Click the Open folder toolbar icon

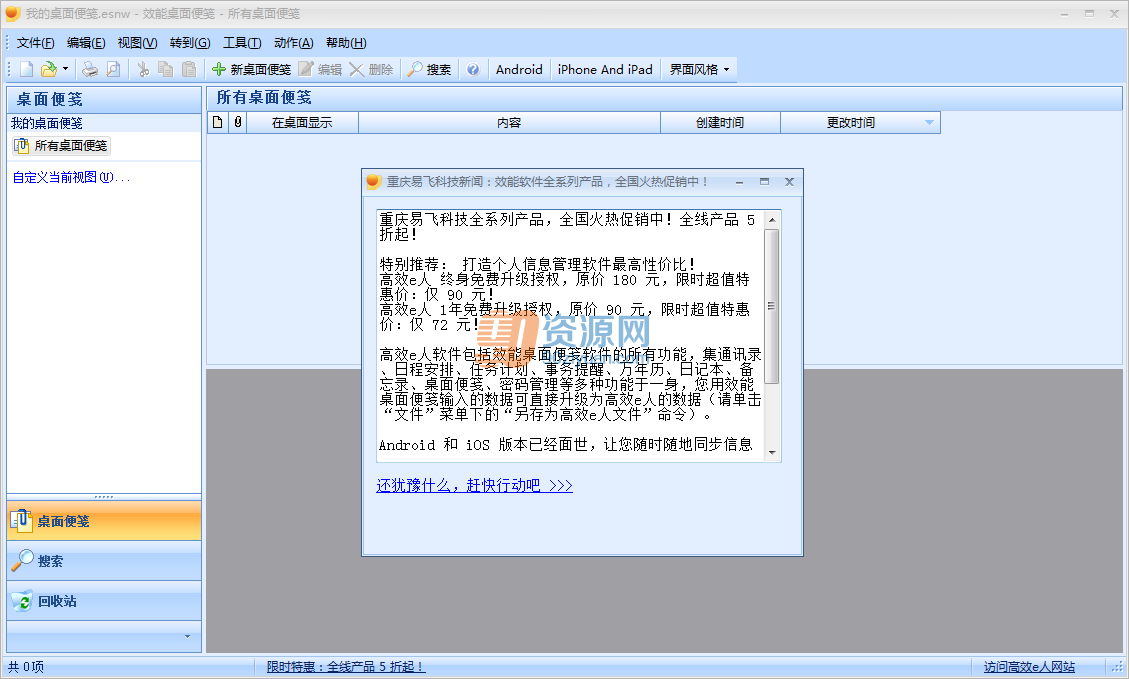click(48, 69)
